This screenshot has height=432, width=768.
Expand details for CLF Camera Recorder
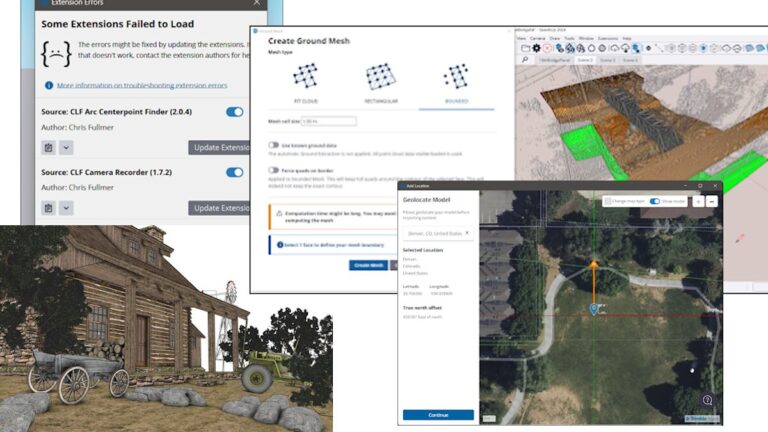(x=66, y=208)
